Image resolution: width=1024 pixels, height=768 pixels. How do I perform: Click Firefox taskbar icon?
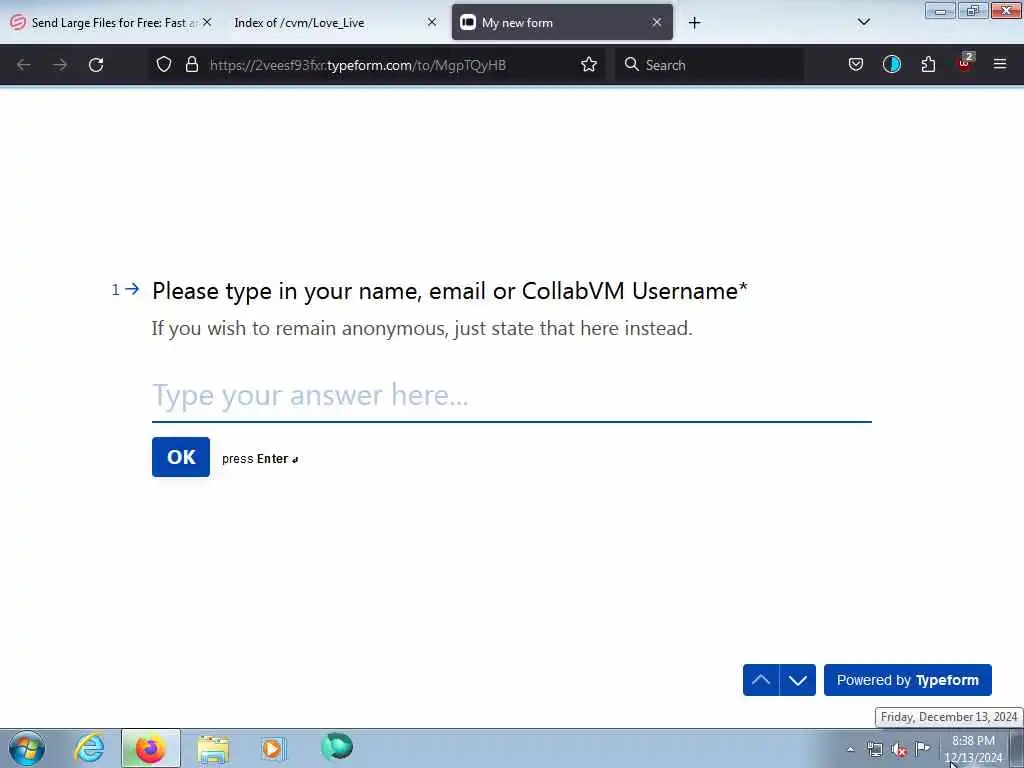(150, 748)
